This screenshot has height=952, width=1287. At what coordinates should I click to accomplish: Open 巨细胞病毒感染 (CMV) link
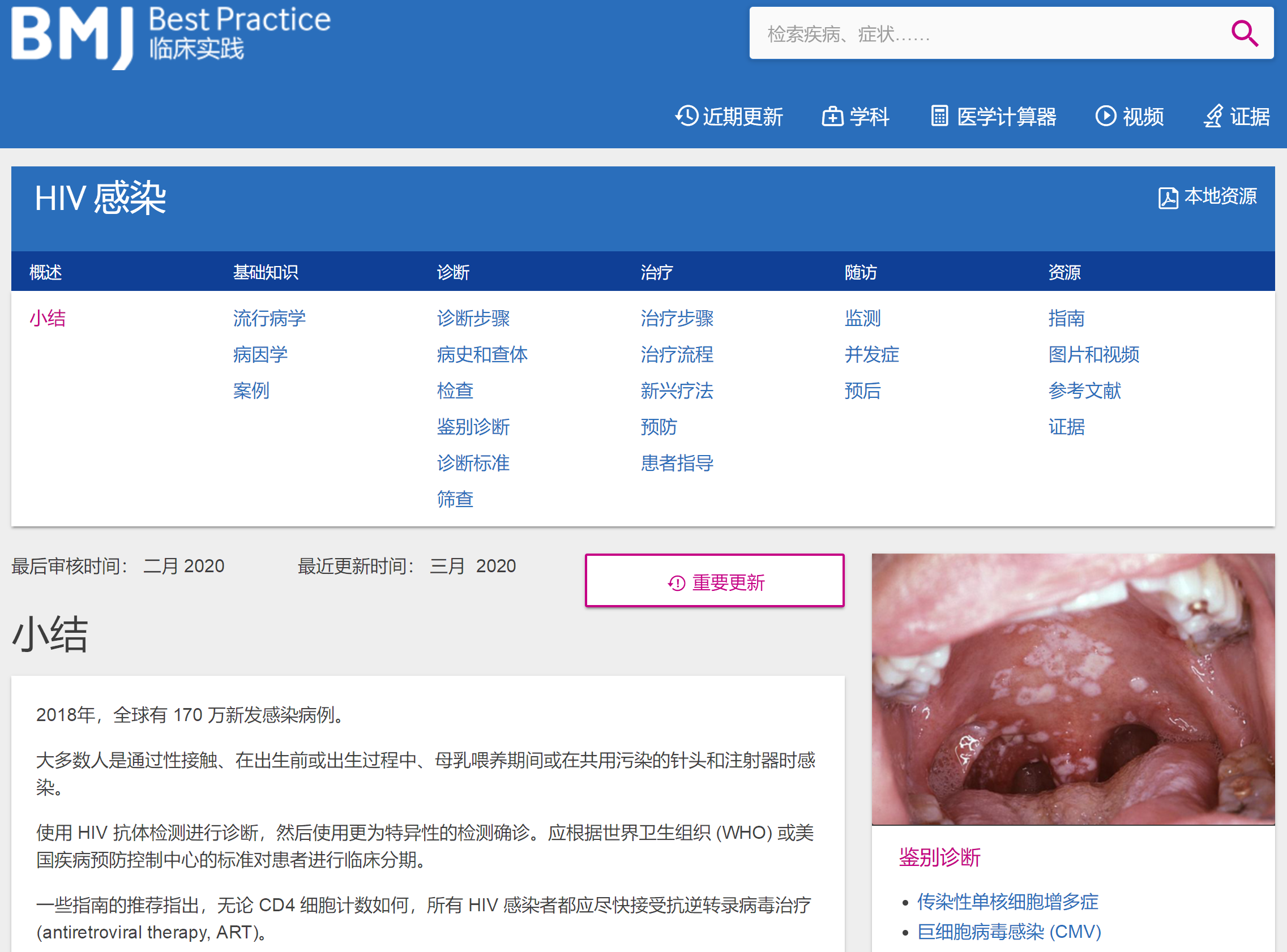point(1008,932)
